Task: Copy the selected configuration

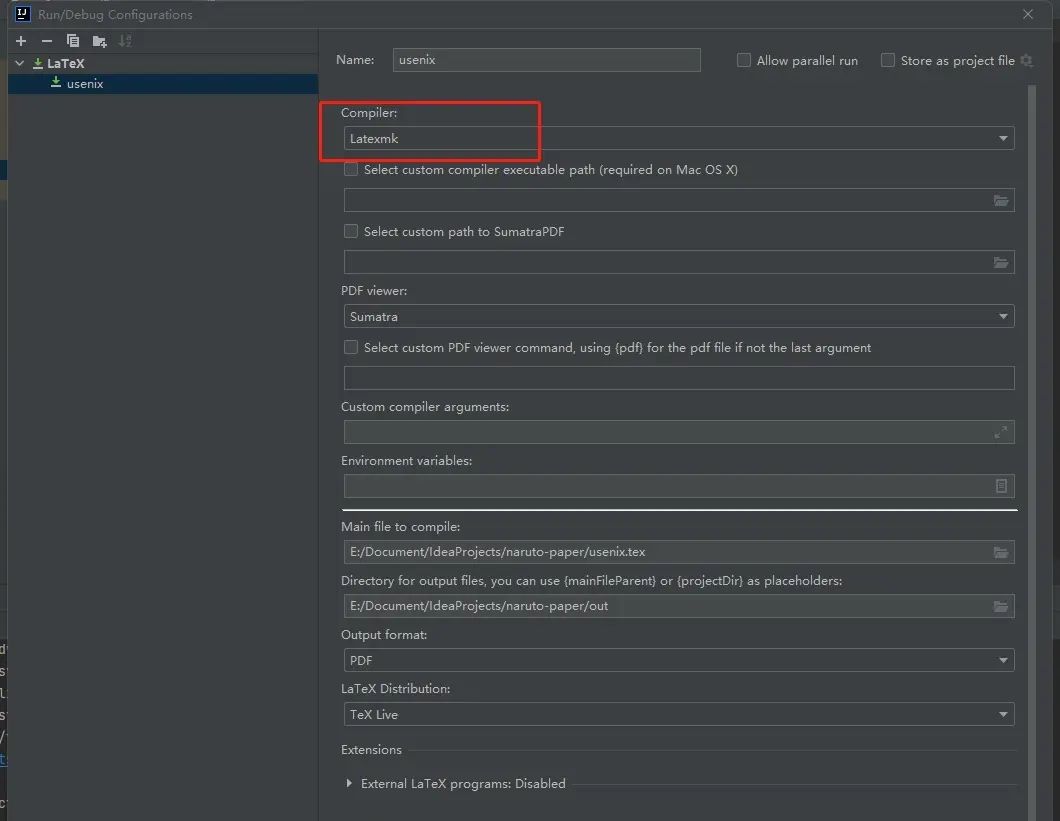Action: coord(73,41)
